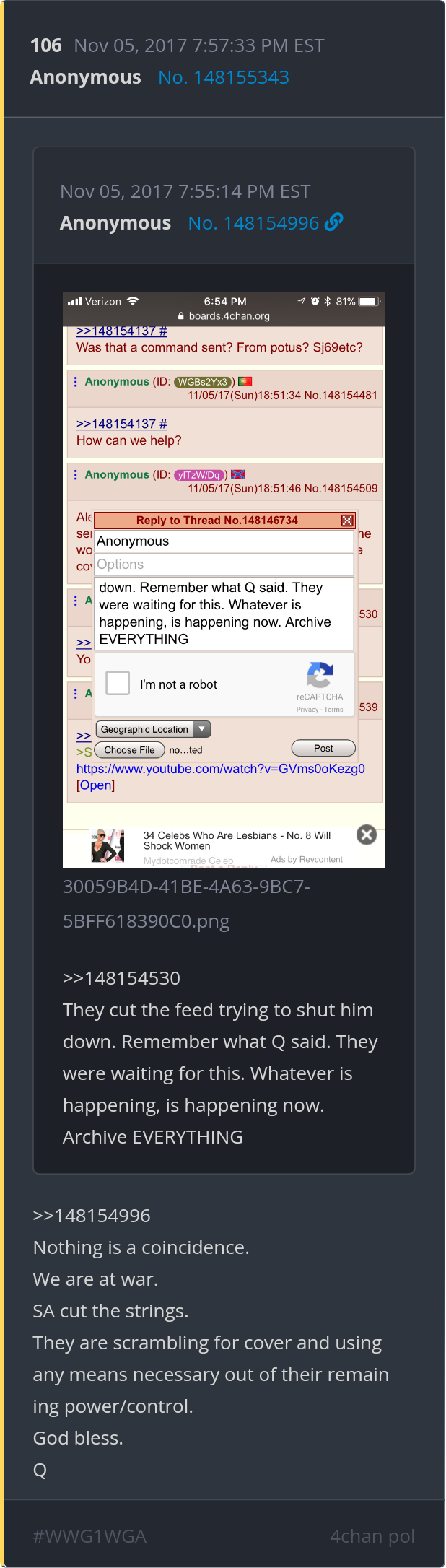
Task: Click the Confederate flag icon
Action: (238, 474)
